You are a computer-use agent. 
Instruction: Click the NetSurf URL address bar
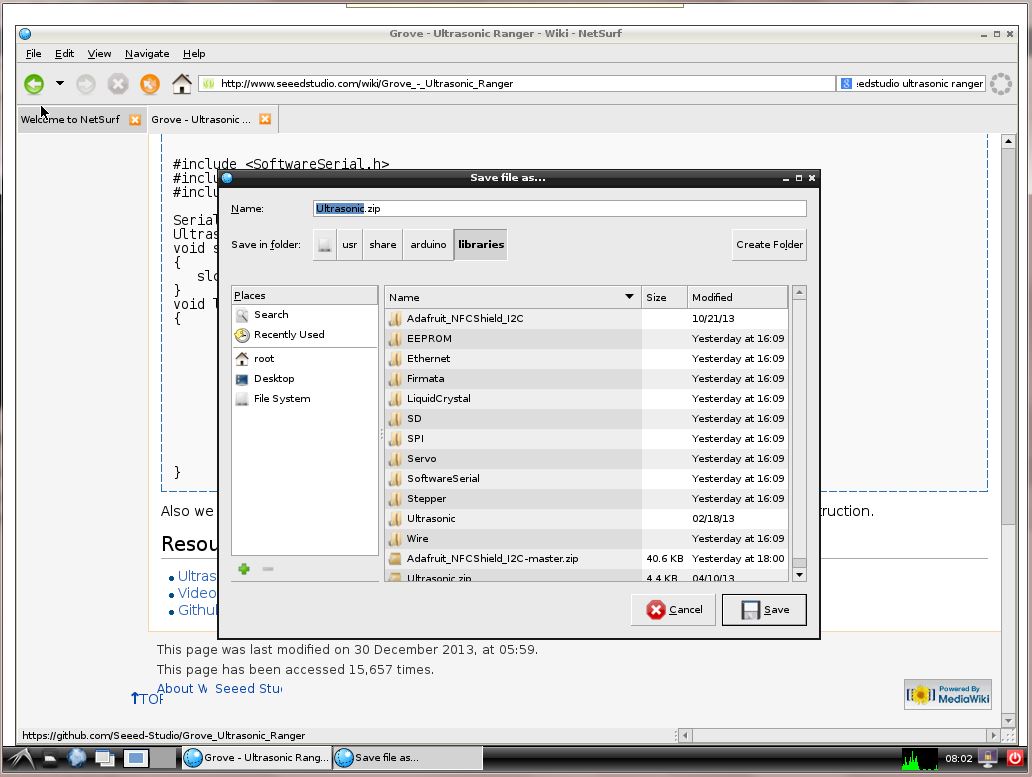click(x=517, y=84)
